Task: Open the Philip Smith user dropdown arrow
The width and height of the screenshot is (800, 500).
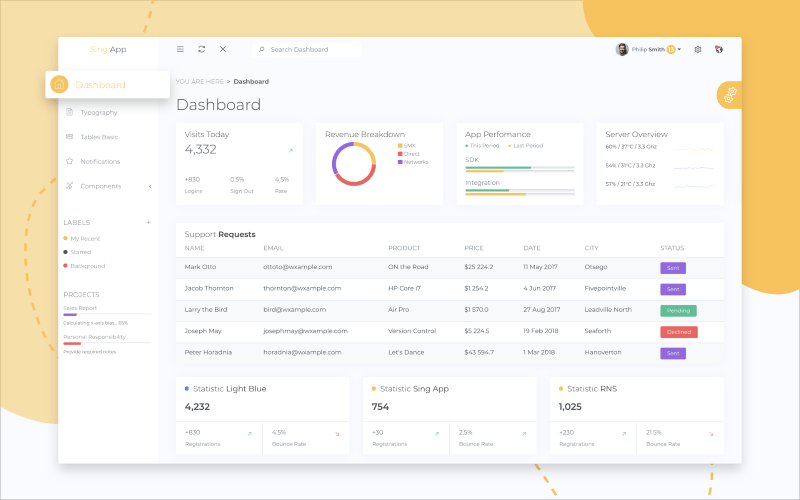Action: [x=680, y=49]
